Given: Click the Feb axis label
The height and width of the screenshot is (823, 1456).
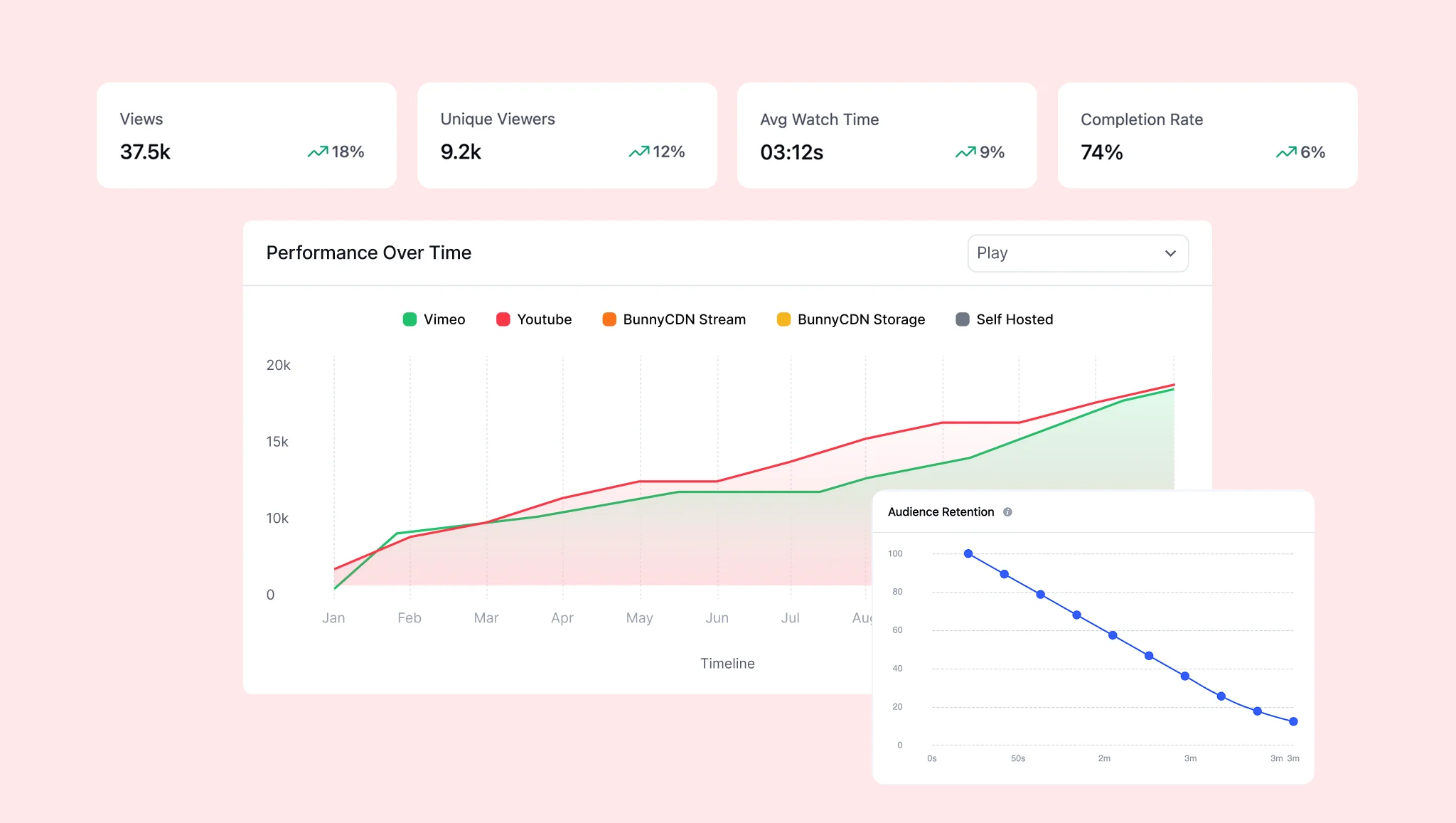Looking at the screenshot, I should click(409, 618).
